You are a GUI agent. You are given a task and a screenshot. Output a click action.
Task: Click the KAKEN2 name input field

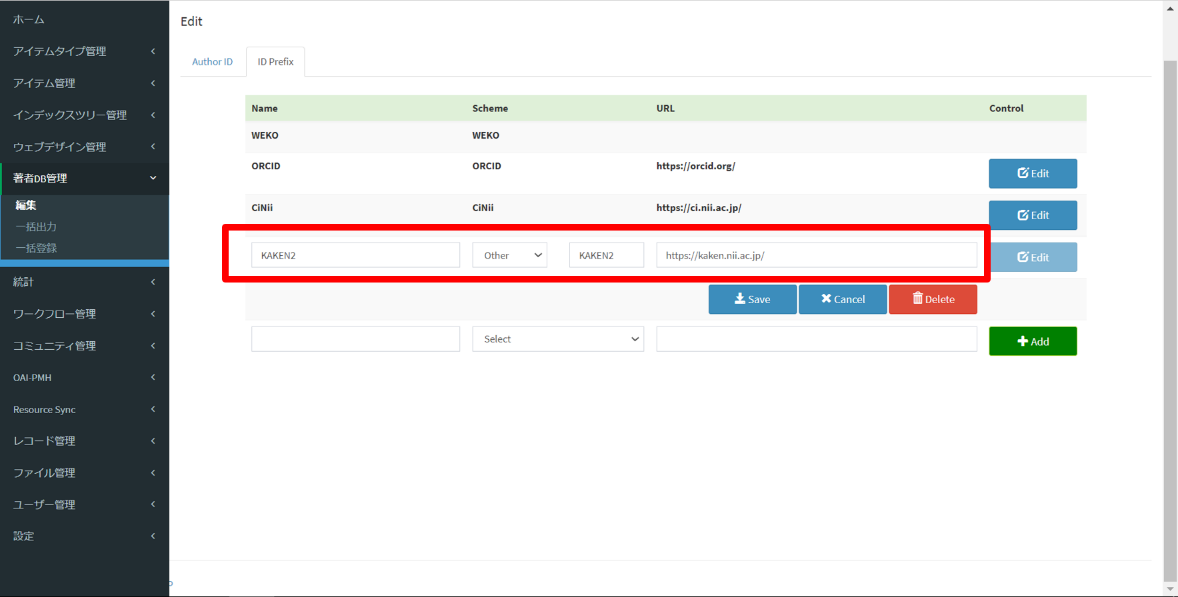tap(355, 255)
